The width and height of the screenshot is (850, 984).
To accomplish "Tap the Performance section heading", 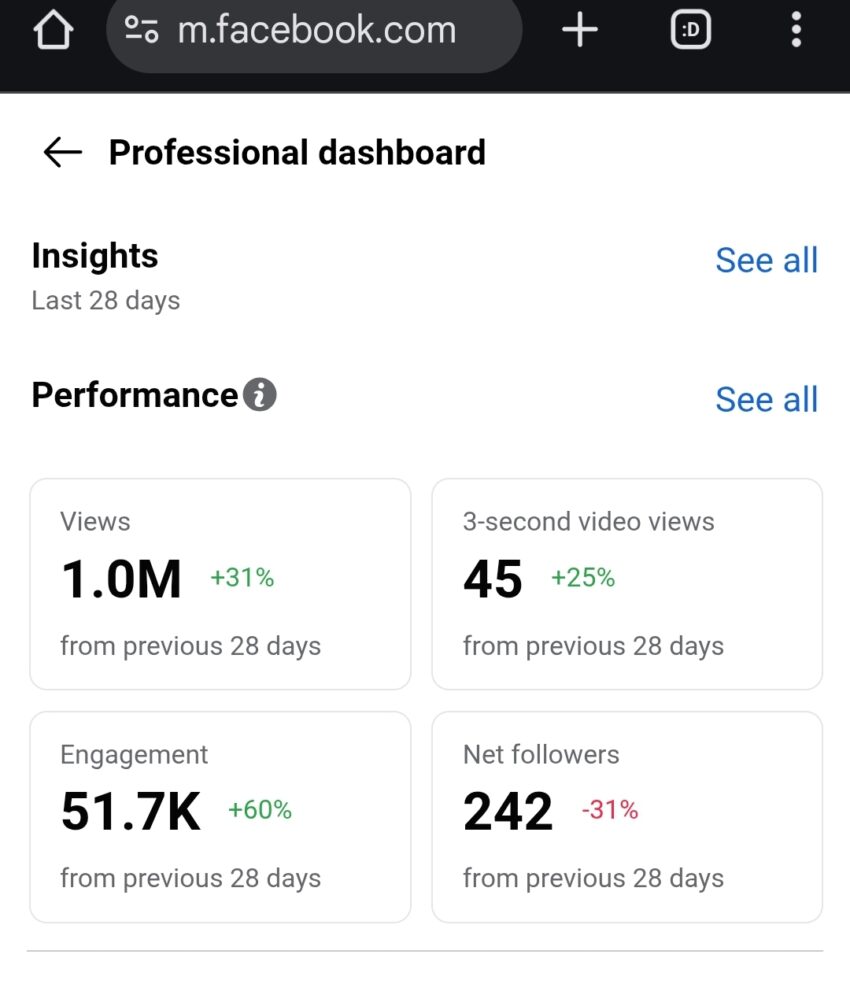I will point(135,395).
